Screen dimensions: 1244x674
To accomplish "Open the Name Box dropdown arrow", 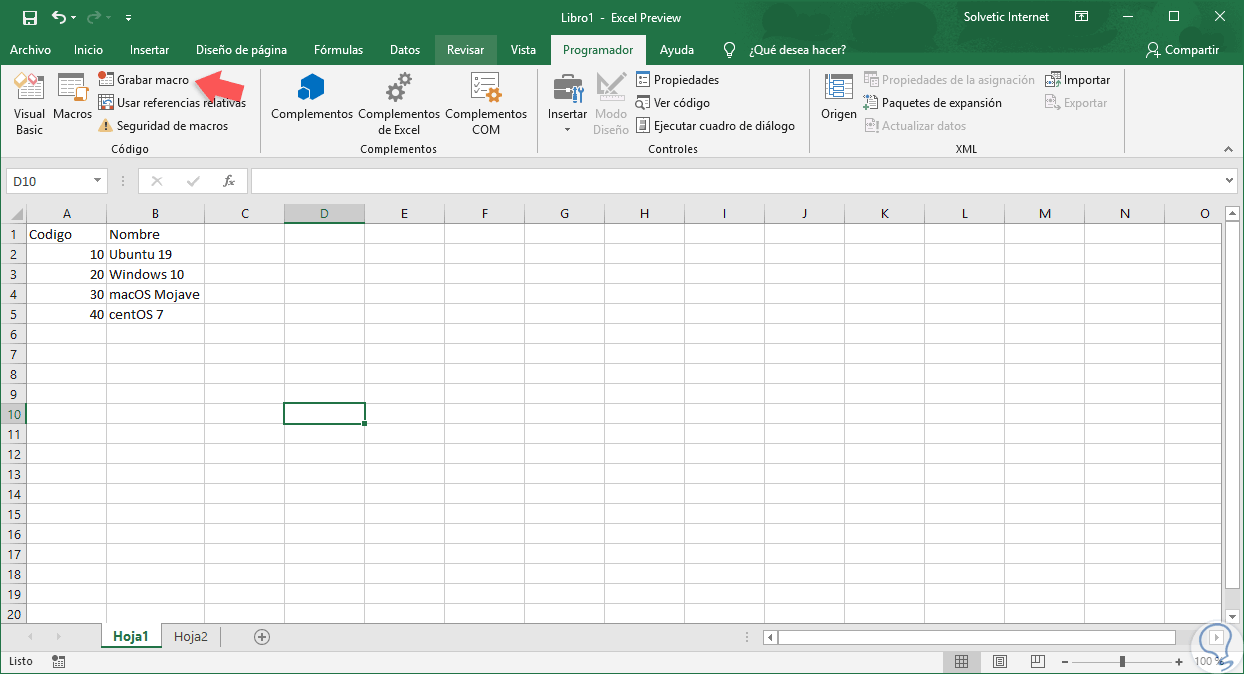I will coord(97,181).
